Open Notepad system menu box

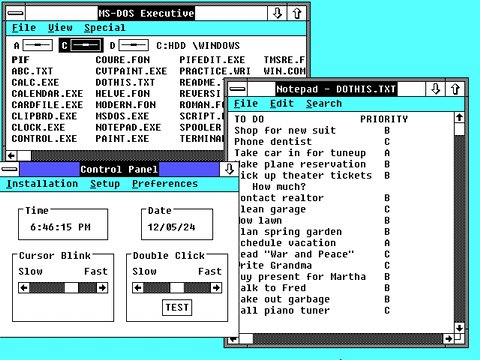238,89
